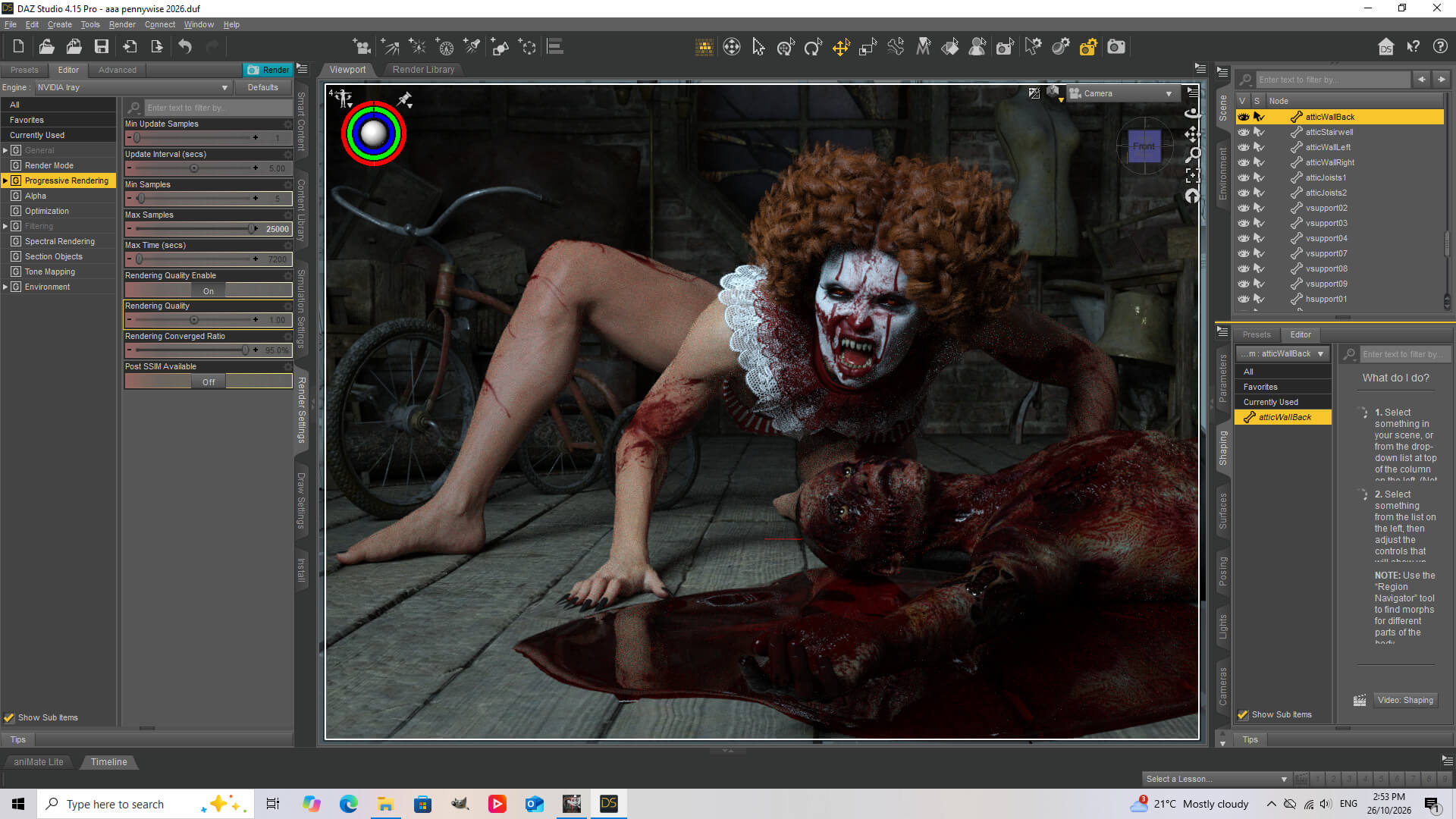Click the viewport Pan arrows icon
The height and width of the screenshot is (819, 1456).
(1193, 134)
